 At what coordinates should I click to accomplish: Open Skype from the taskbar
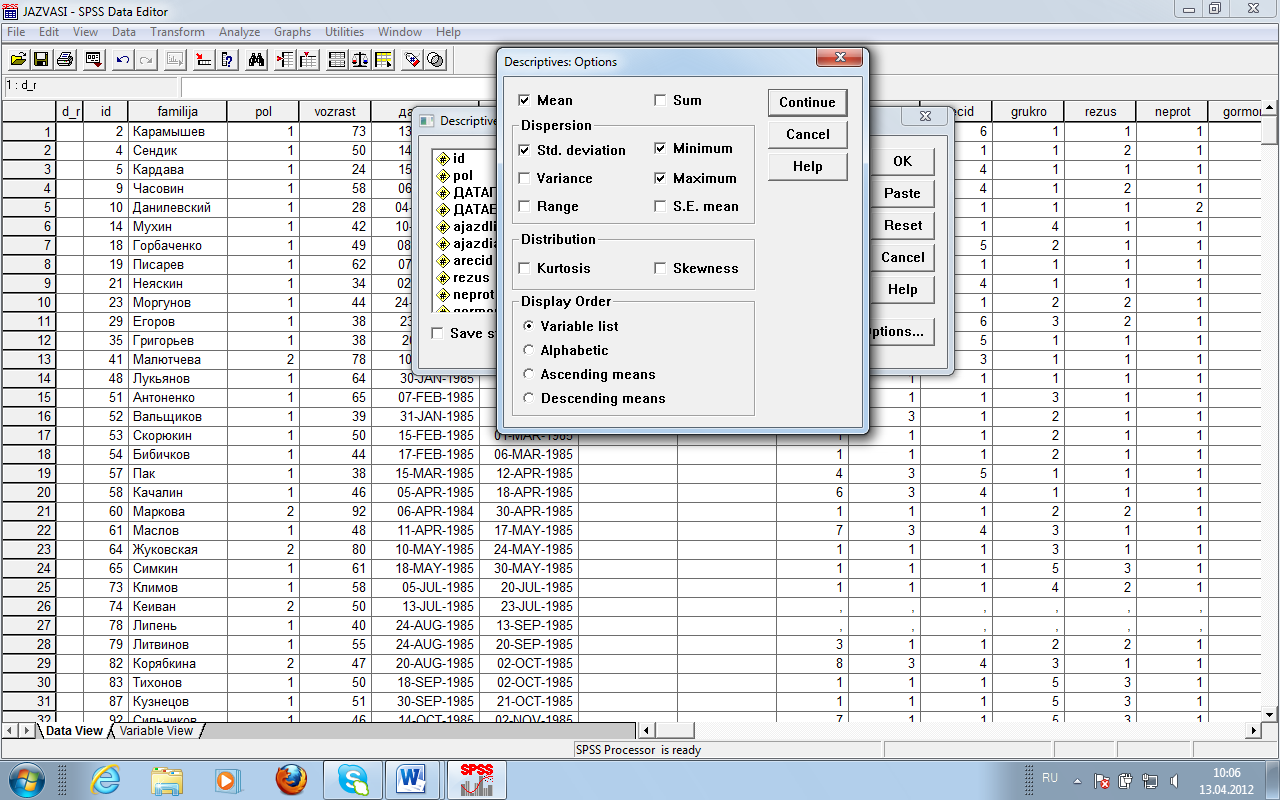[x=352, y=778]
